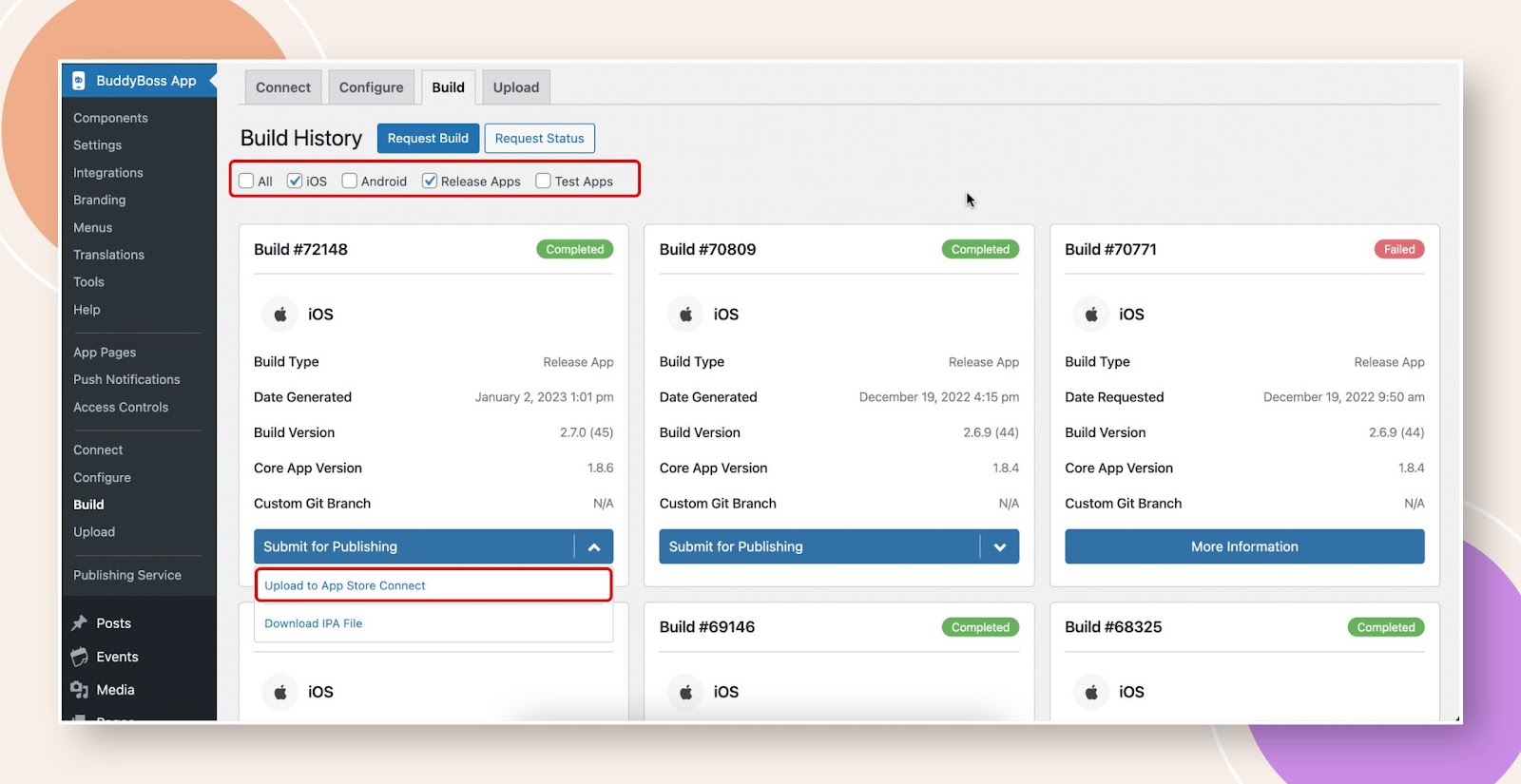The image size is (1521, 784).
Task: Open Configure in the sidebar menu
Action: point(102,477)
